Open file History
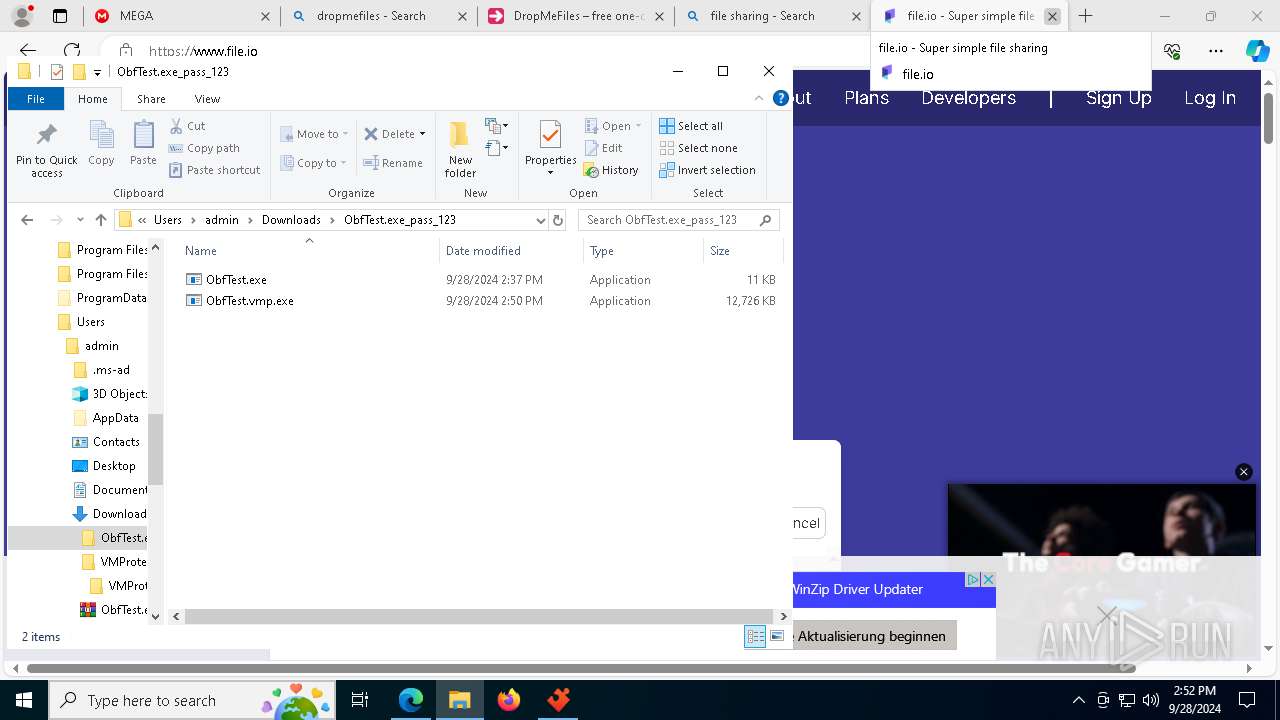 pyautogui.click(x=611, y=170)
